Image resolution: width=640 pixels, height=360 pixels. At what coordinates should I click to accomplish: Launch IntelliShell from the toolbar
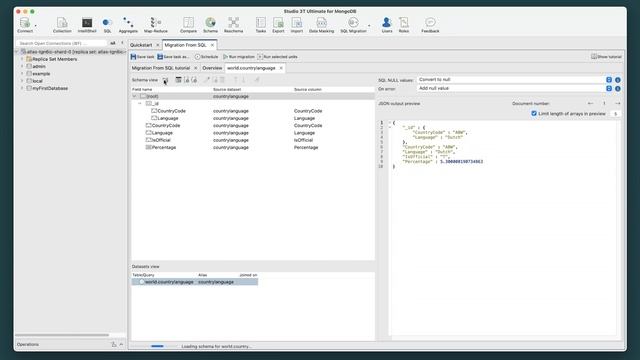(87, 24)
